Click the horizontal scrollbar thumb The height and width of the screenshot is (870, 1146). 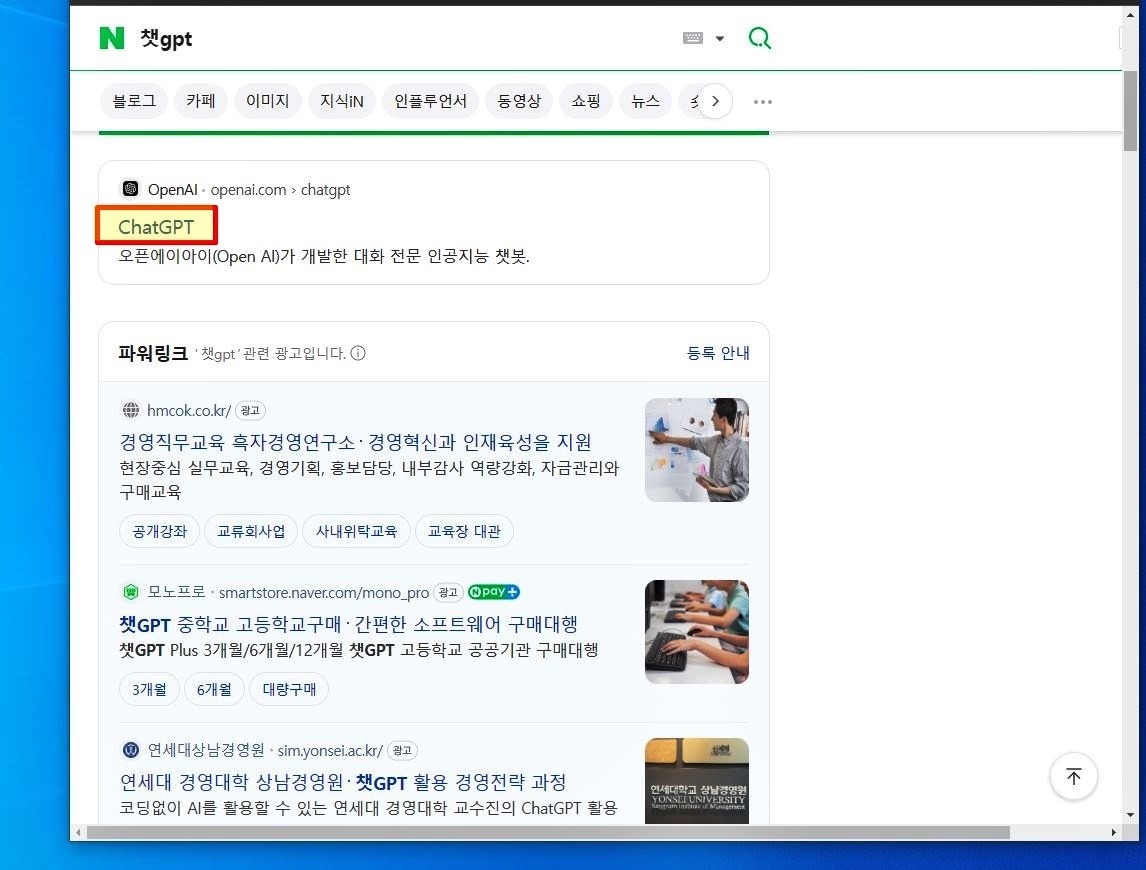548,833
